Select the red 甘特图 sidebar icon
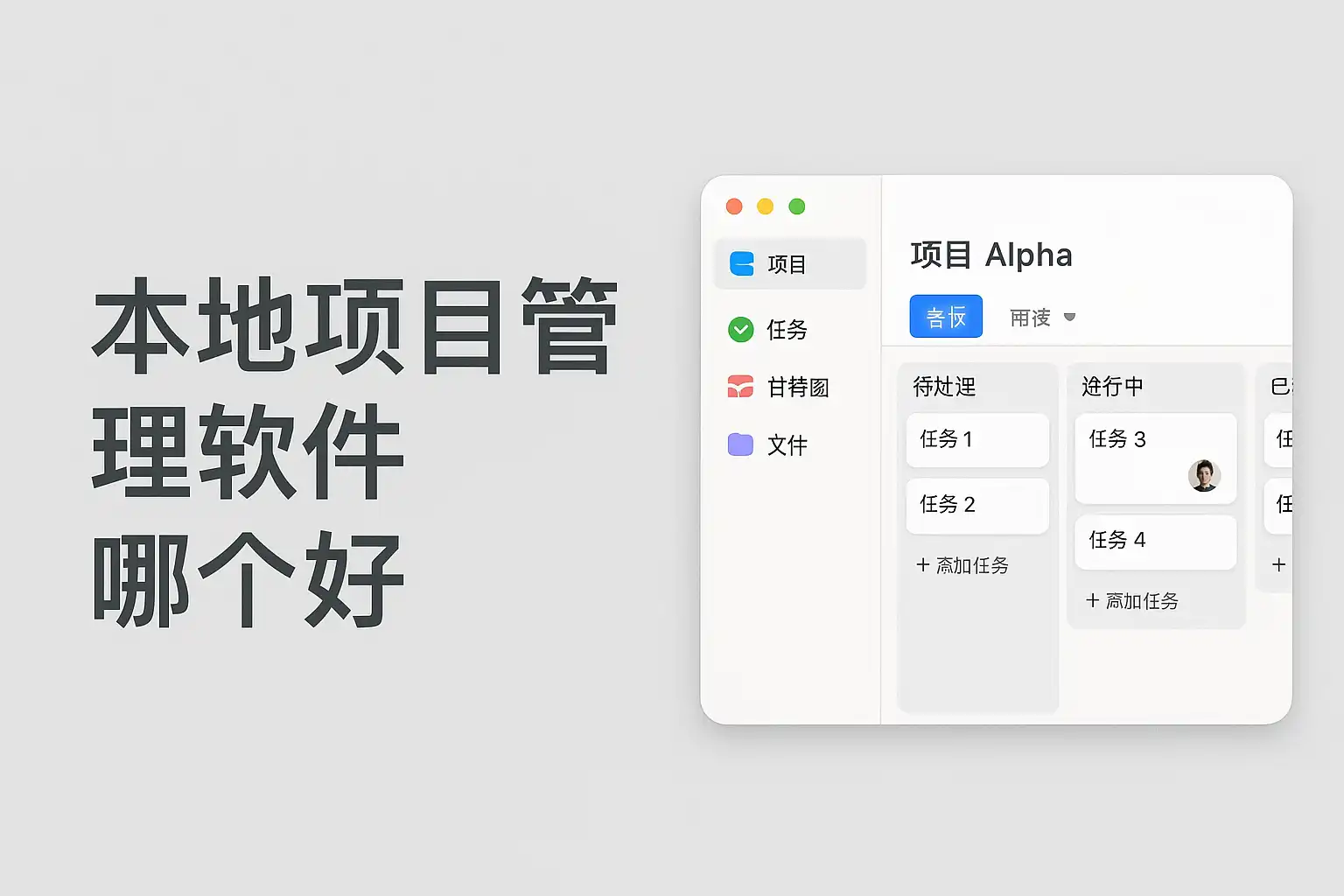The width and height of the screenshot is (1344, 896). coord(740,387)
